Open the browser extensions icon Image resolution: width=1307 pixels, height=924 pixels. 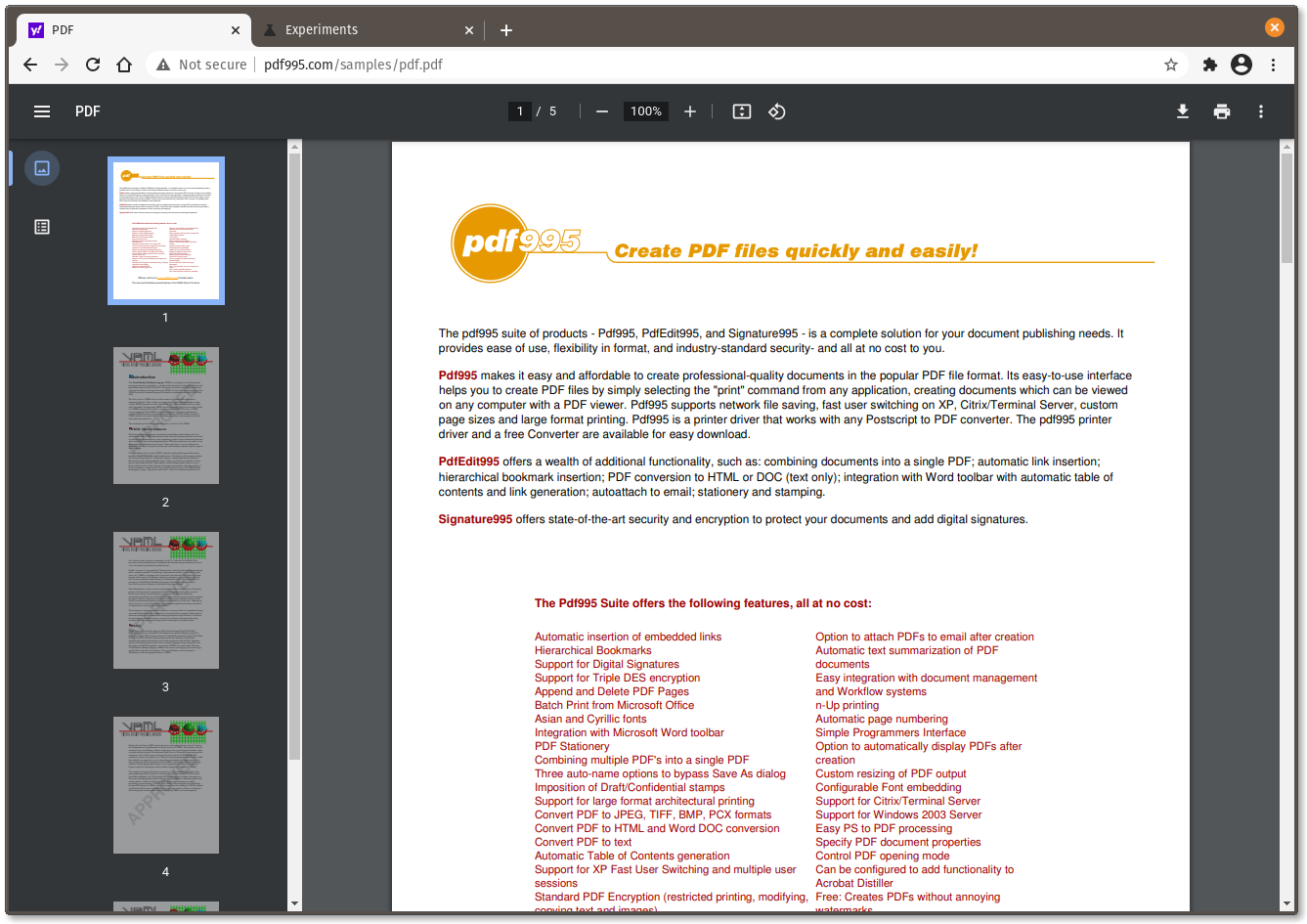point(1209,65)
